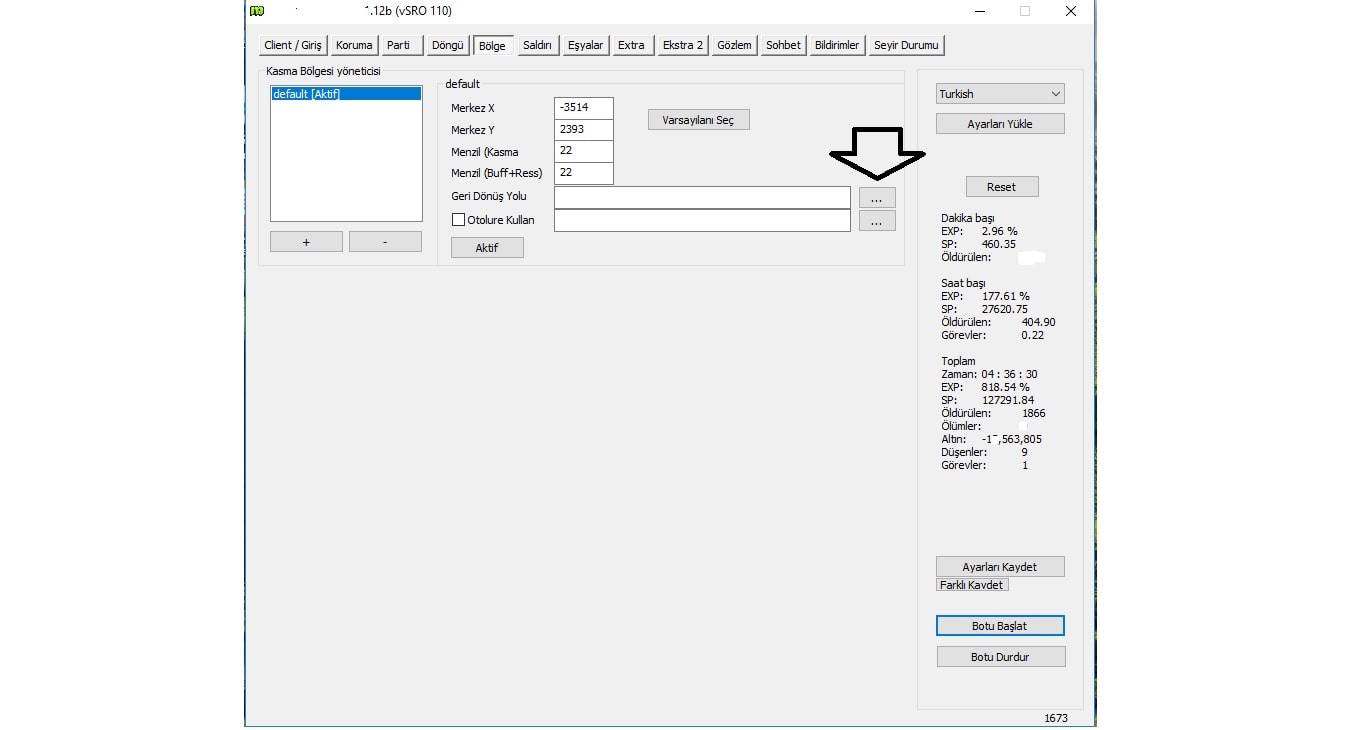Click the status bar number 1673
This screenshot has width=1360, height=730.
pos(1056,719)
